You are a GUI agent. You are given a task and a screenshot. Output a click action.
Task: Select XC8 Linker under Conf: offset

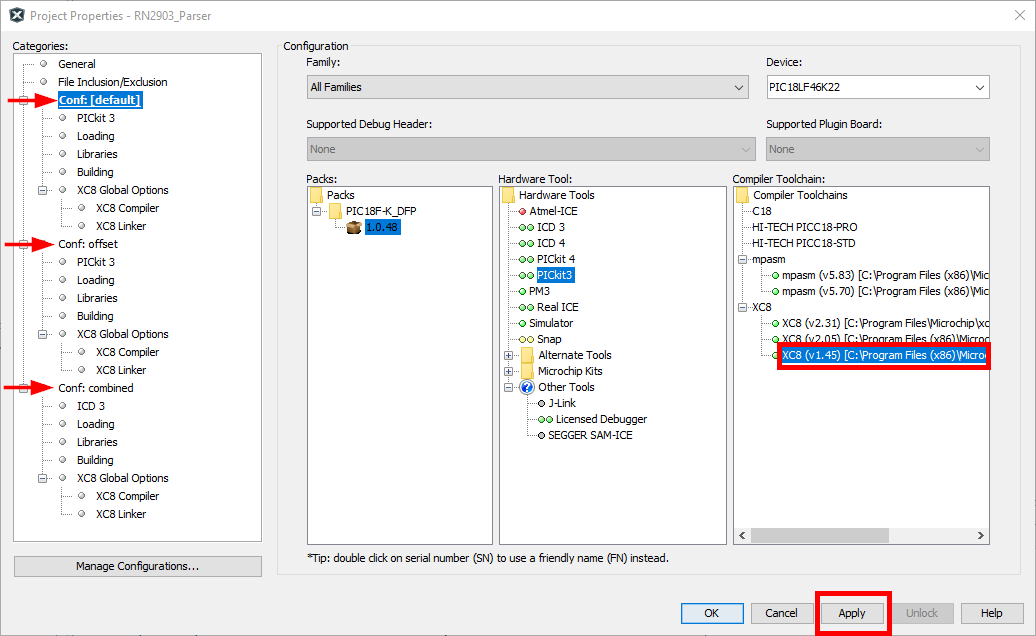121,370
